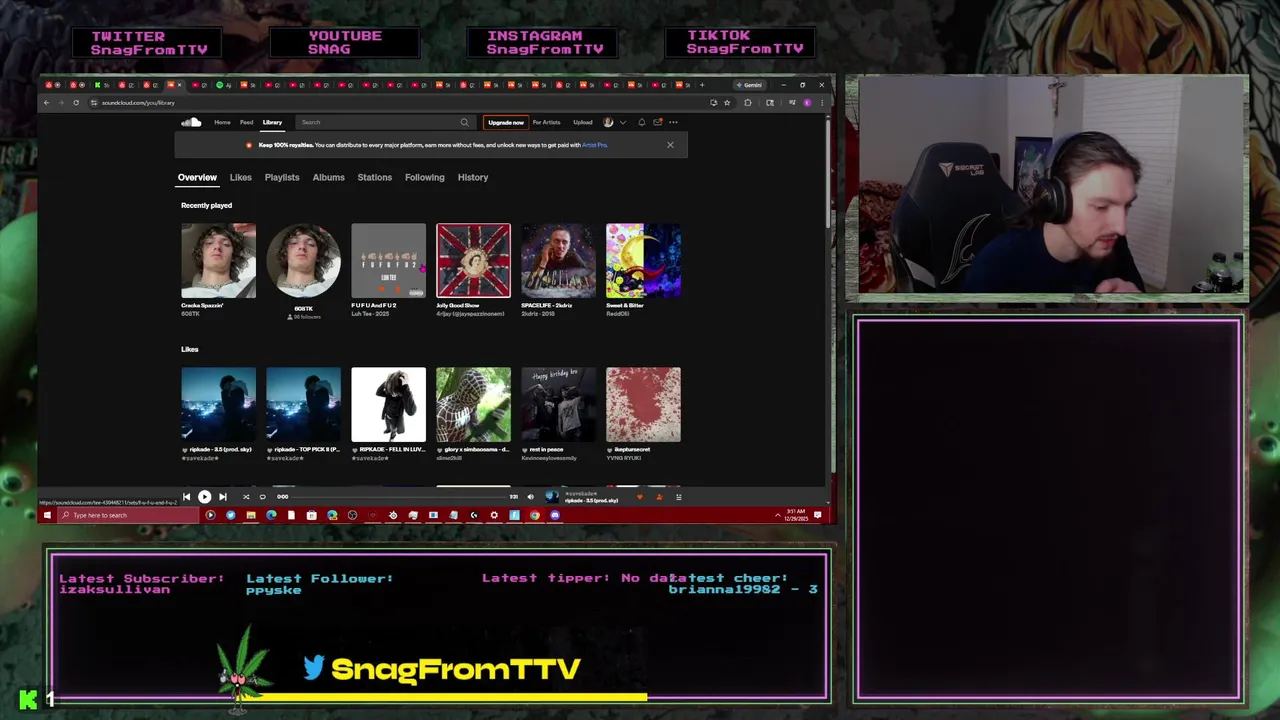Switch to the Likes tab

click(240, 177)
